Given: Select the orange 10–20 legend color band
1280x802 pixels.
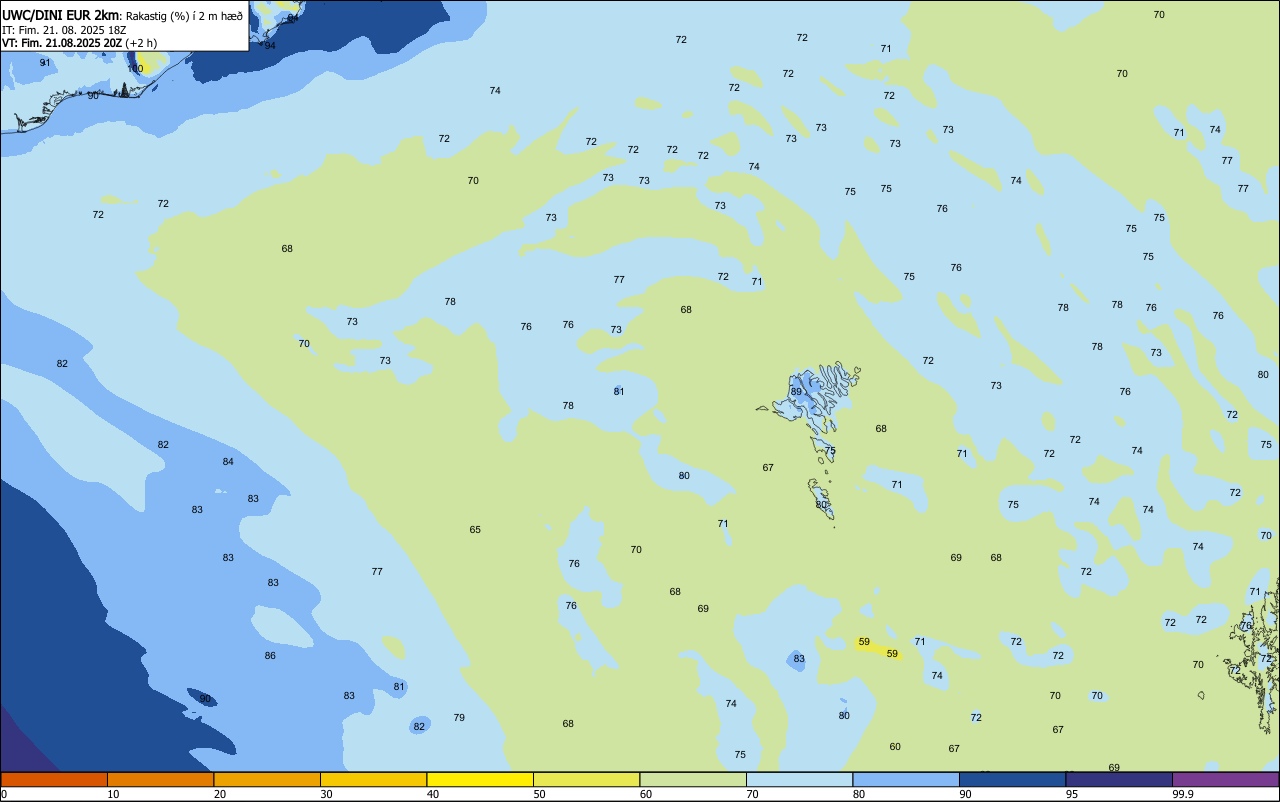Looking at the screenshot, I should tap(160, 779).
